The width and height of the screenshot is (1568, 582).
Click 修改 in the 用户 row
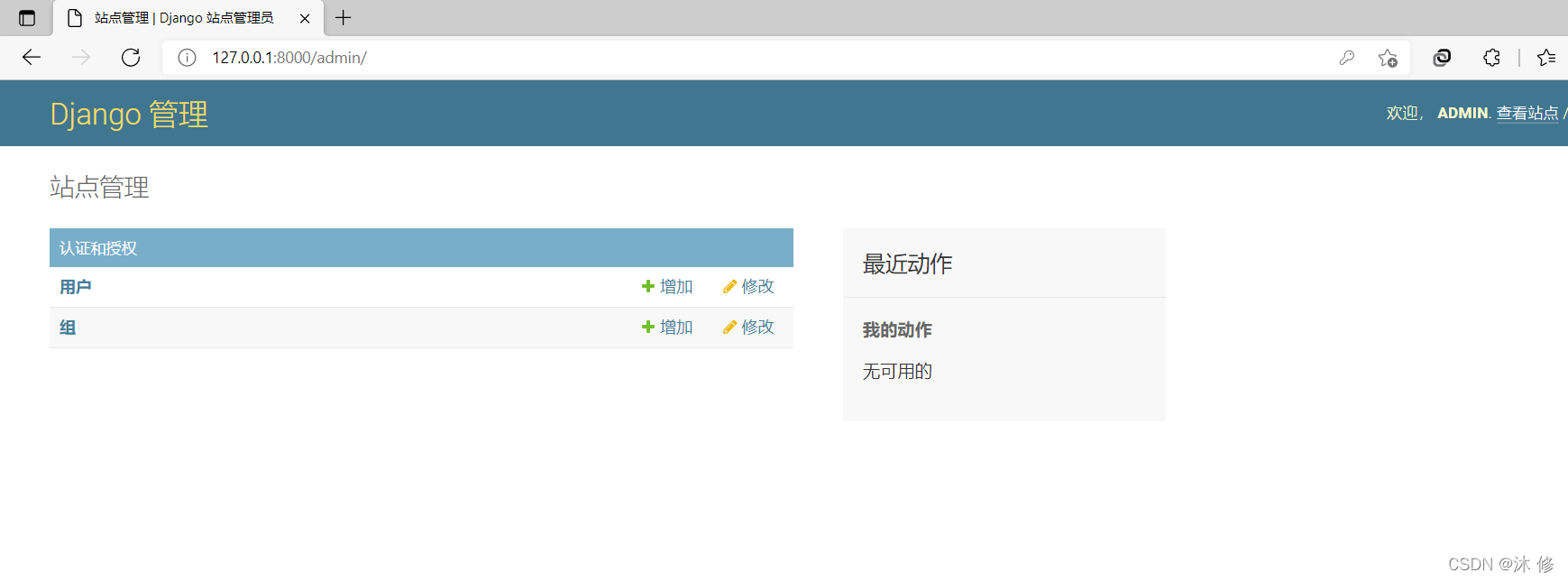748,287
